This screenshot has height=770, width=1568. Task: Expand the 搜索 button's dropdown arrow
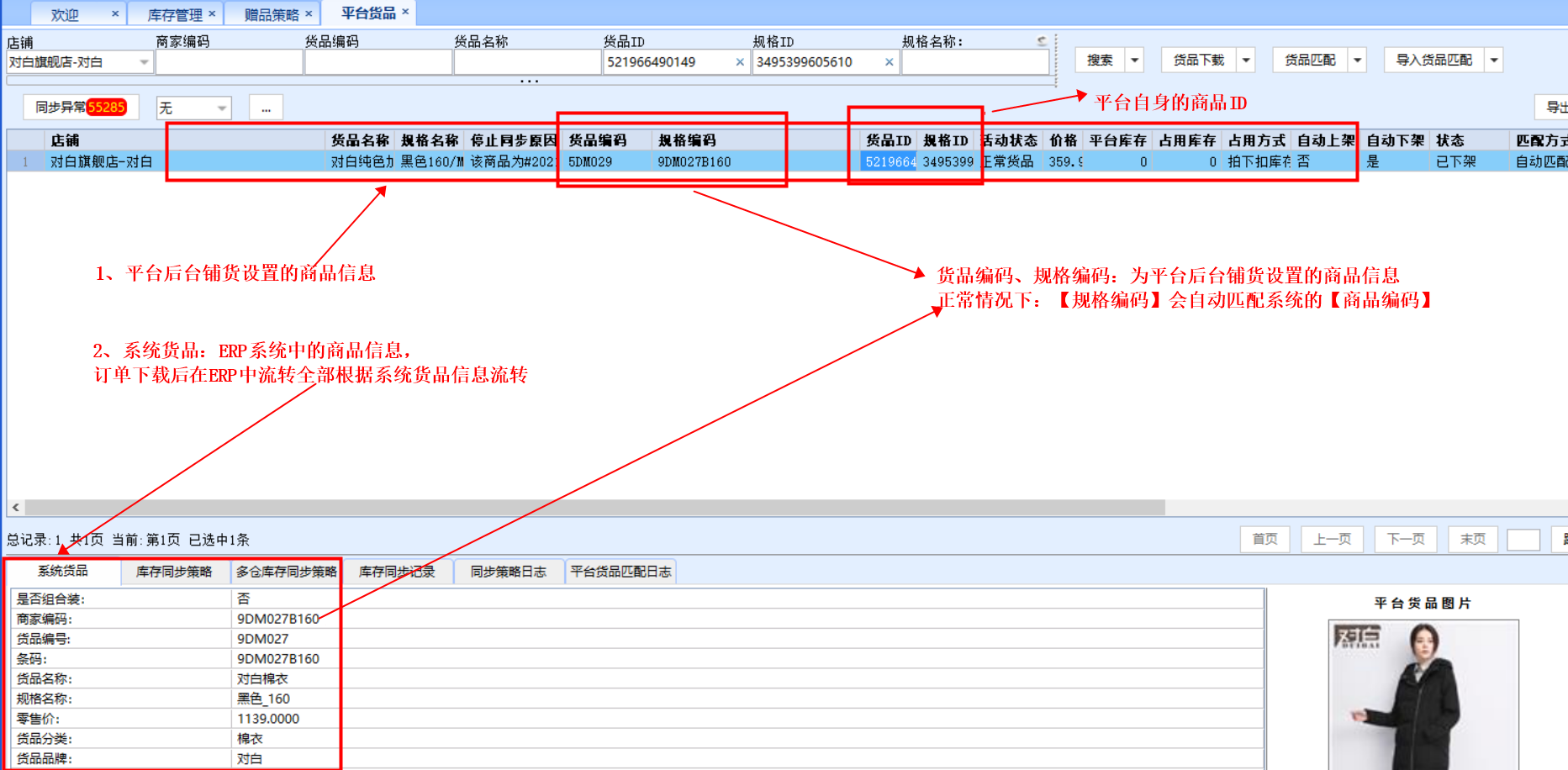(1135, 61)
